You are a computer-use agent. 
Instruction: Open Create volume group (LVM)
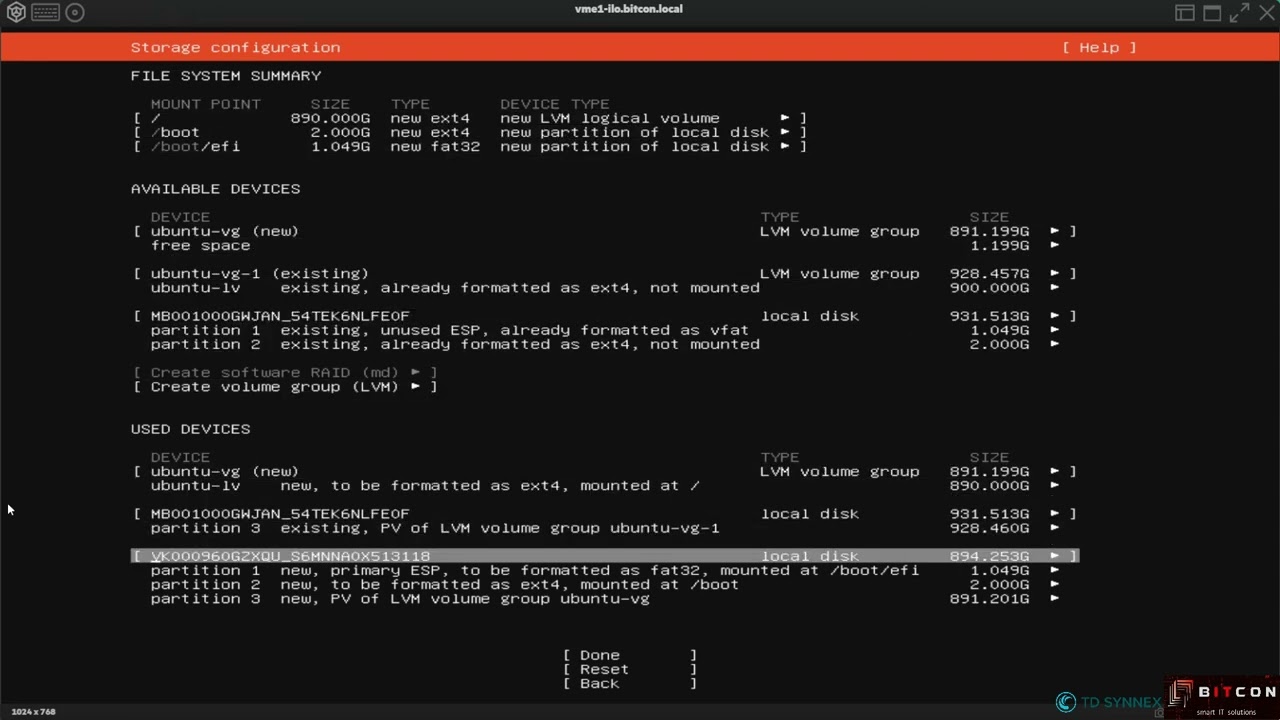[x=285, y=386]
